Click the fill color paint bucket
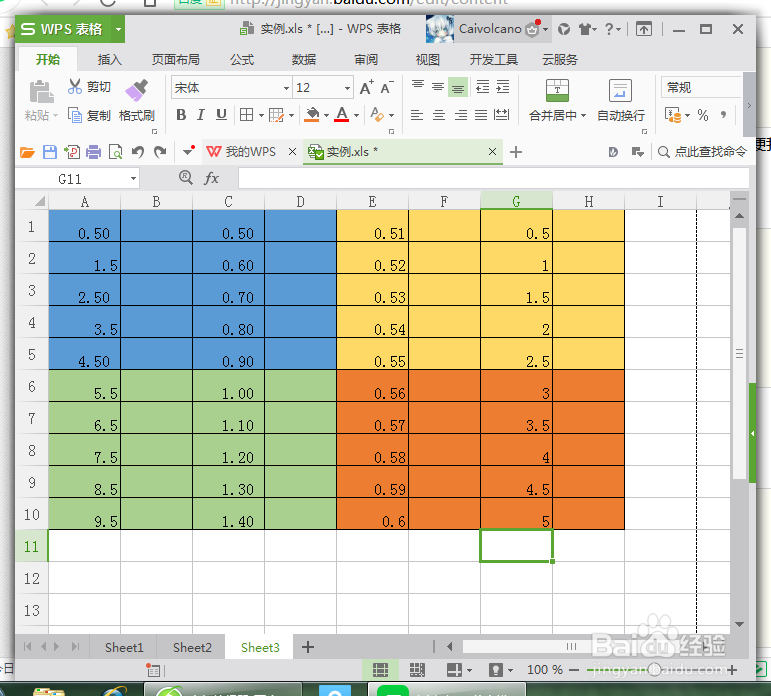The image size is (771, 696). pos(312,115)
